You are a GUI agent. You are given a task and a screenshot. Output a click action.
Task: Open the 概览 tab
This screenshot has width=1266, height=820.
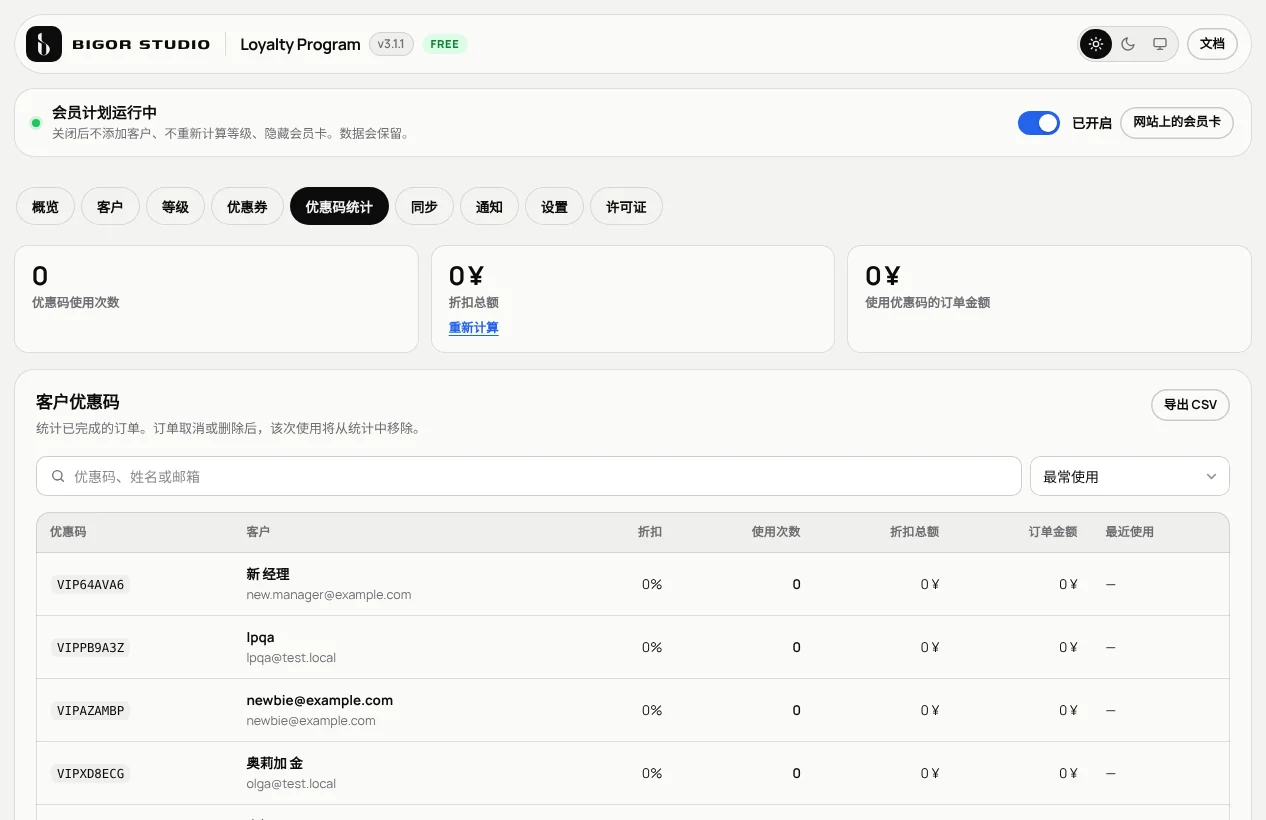[45, 207]
